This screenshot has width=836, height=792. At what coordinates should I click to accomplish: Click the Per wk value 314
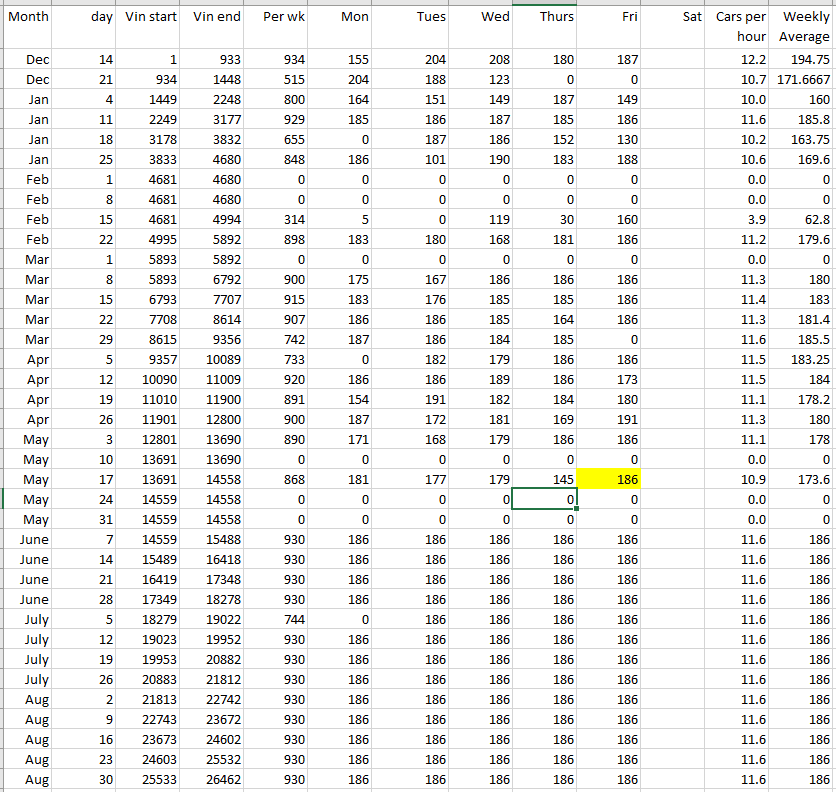tap(278, 220)
